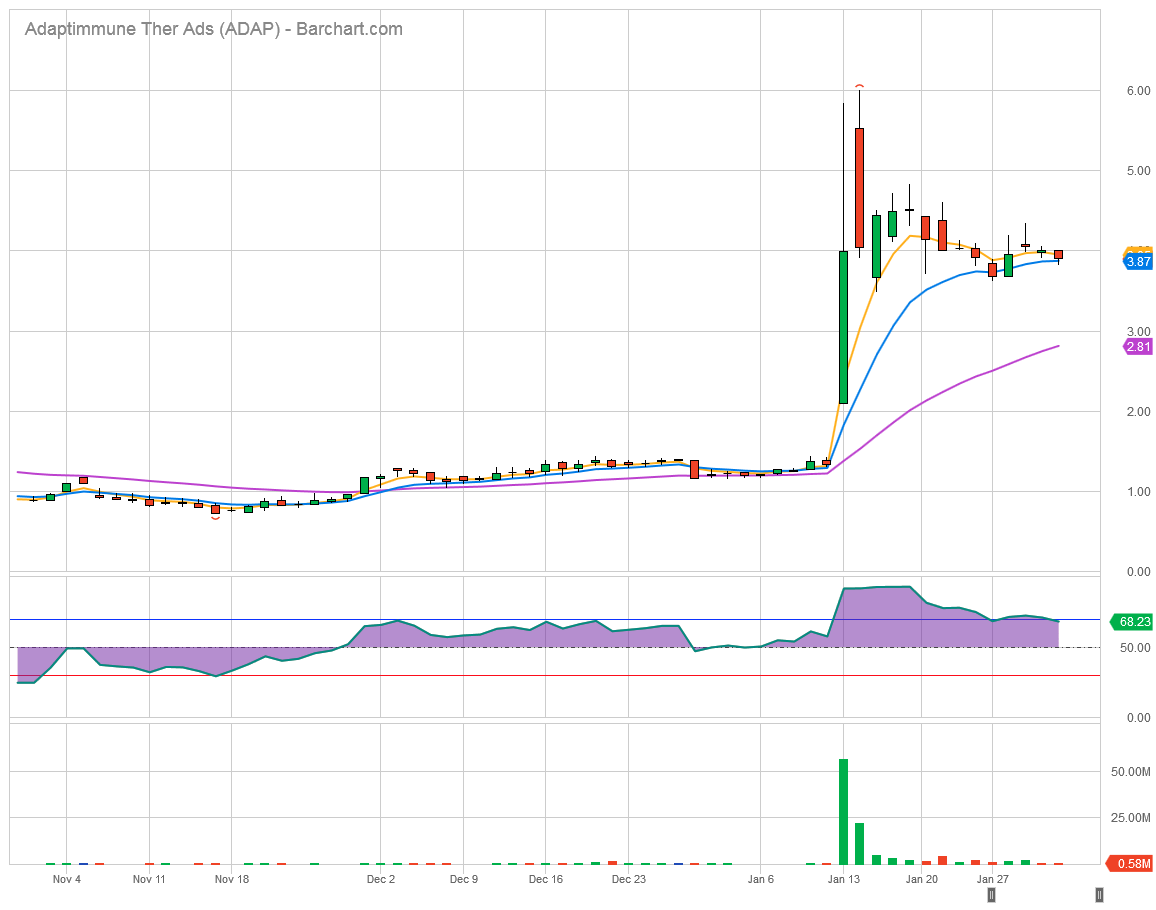Click the 2.00 price axis label

(x=1138, y=411)
